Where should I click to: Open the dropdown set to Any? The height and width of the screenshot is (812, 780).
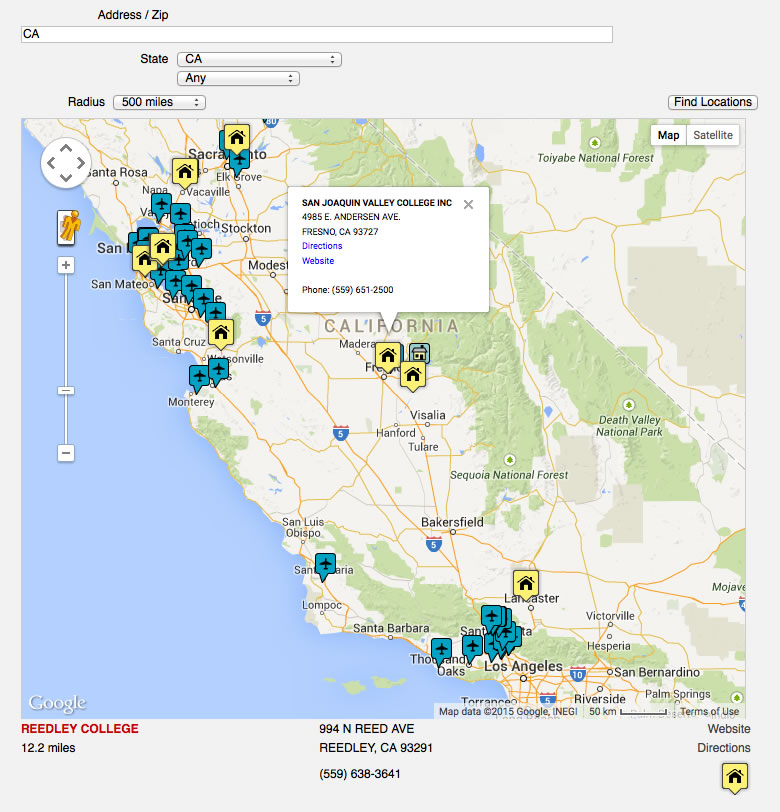(238, 78)
